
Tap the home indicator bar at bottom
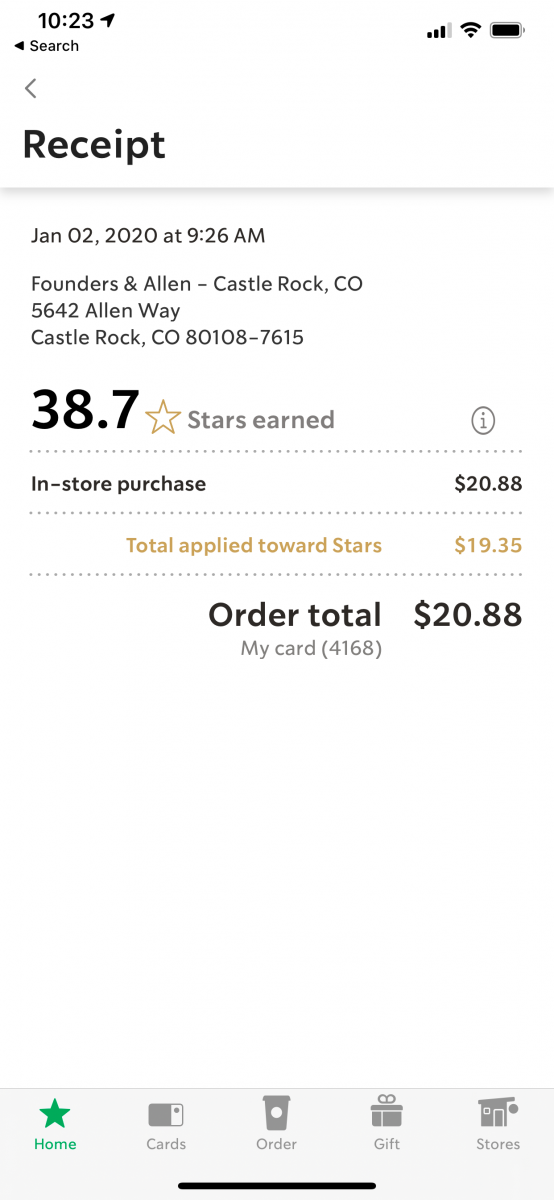click(x=277, y=1186)
